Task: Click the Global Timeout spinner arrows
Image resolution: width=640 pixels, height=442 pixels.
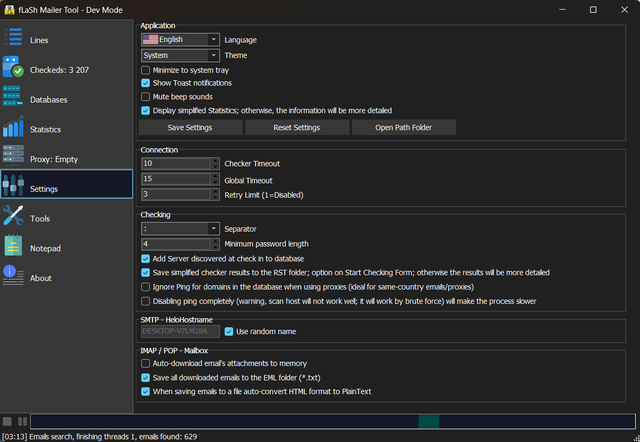Action: tap(215, 179)
